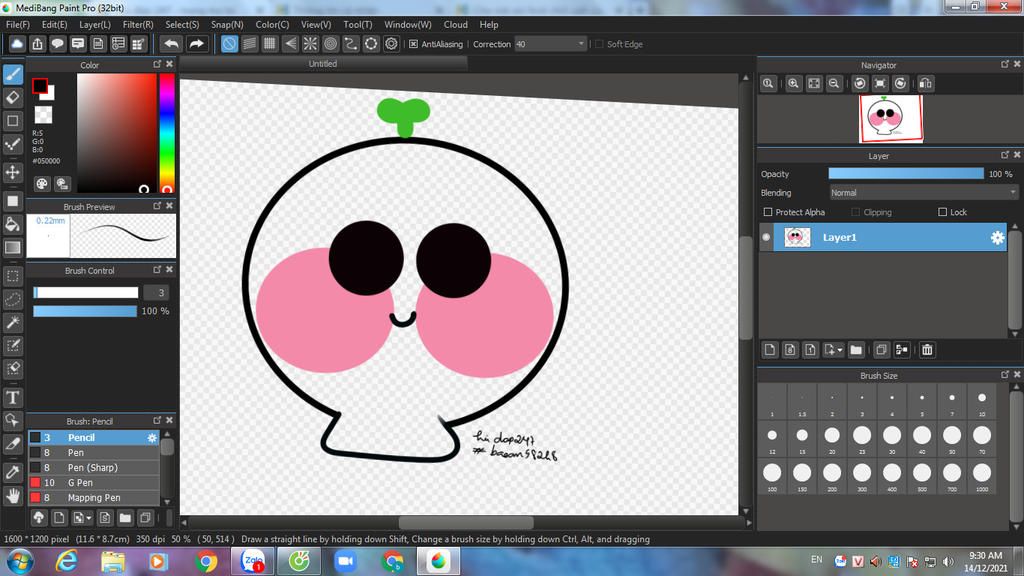This screenshot has width=1024, height=576.
Task: Click the Layer1 thumbnail
Action: click(x=797, y=237)
